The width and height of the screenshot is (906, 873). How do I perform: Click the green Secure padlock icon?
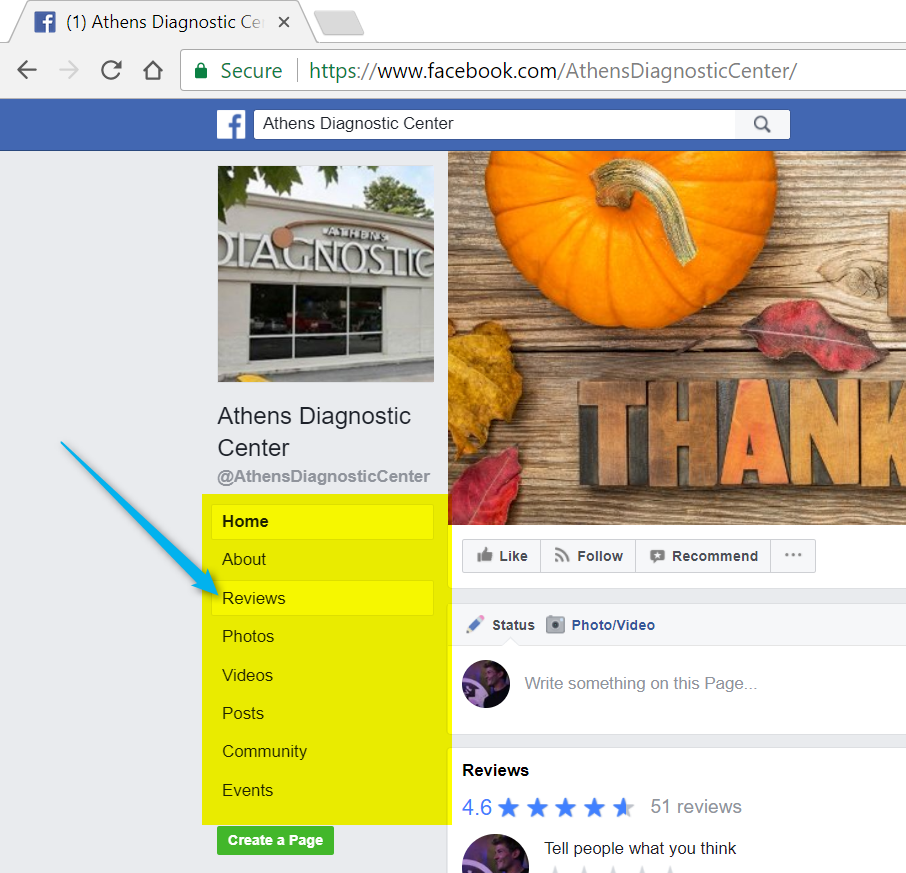(201, 70)
